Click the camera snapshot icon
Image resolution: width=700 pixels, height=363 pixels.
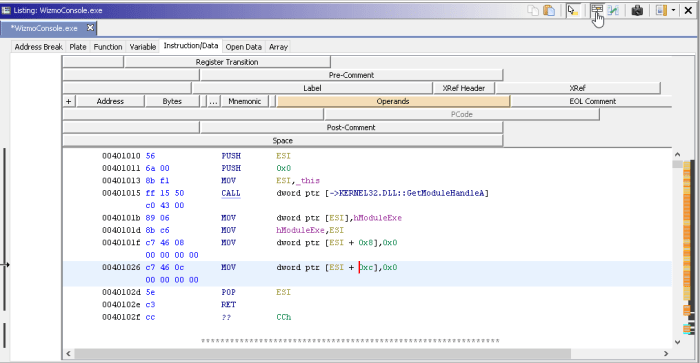[637, 10]
